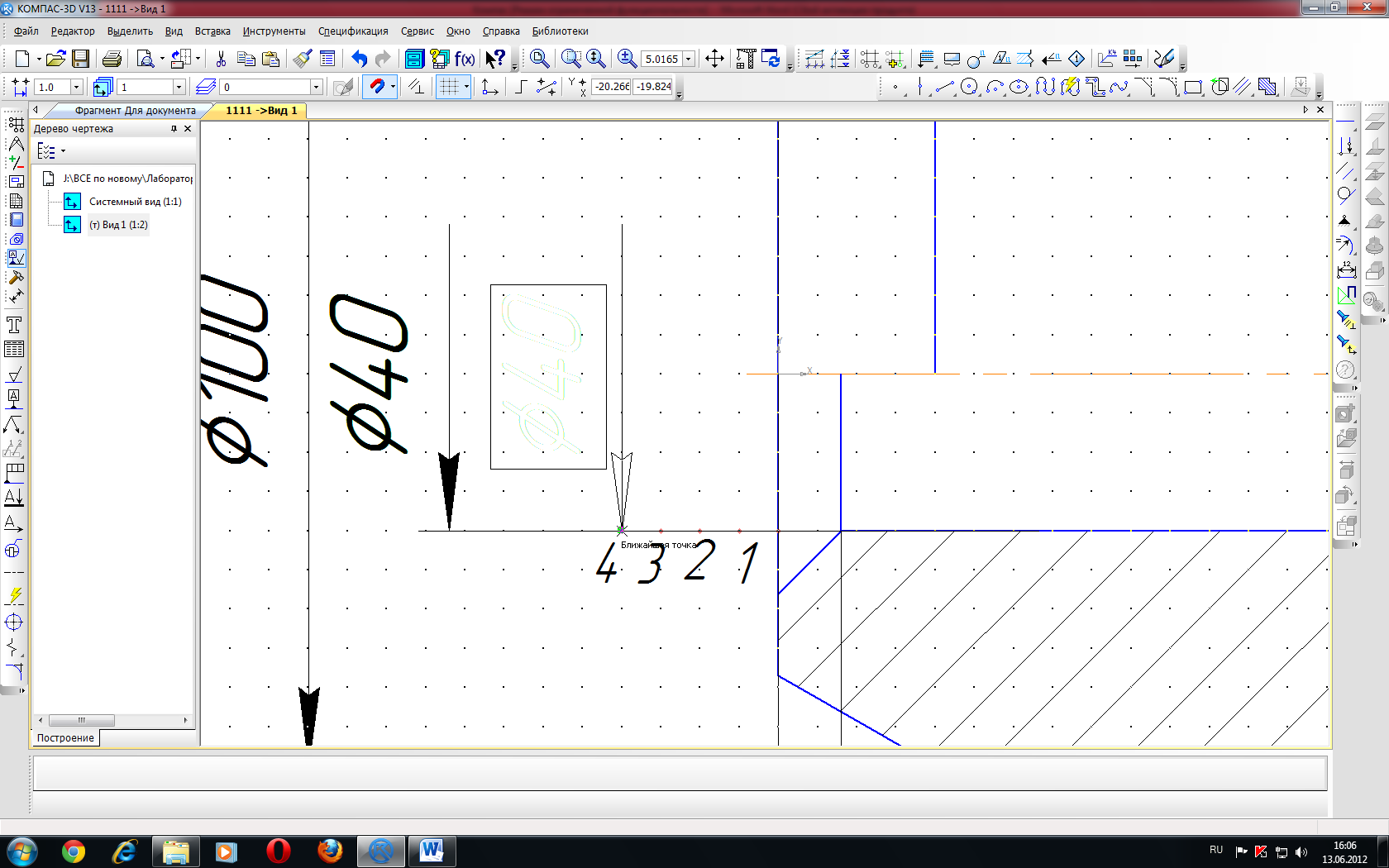
Task: Expand new document dropdown arrow
Action: tap(38, 59)
